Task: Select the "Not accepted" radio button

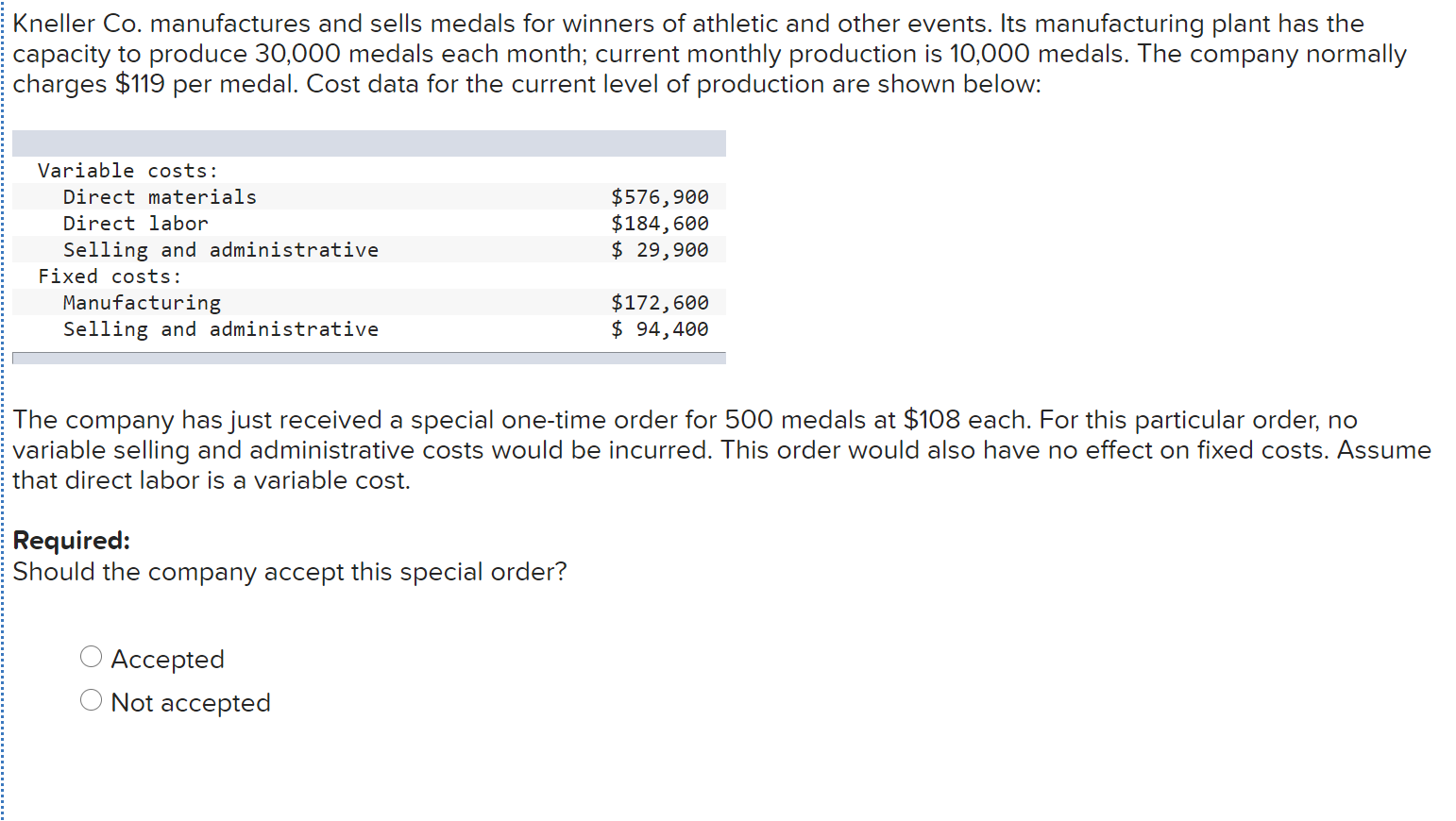Action: (x=91, y=700)
